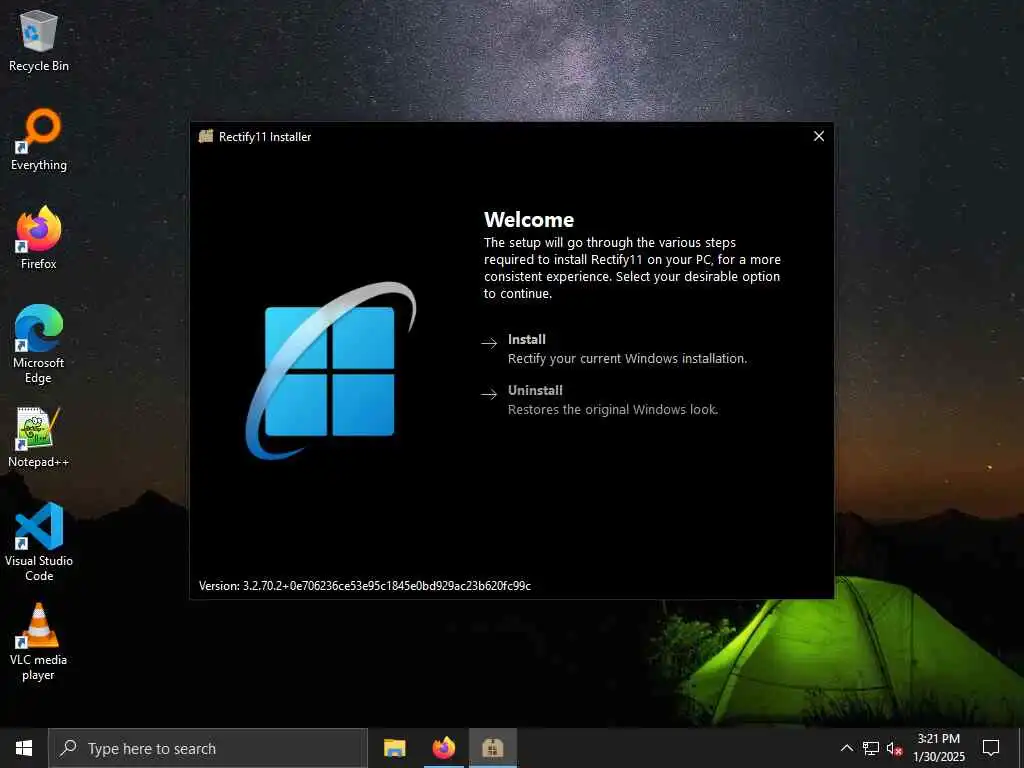Click the version string at bottom of installer
Image resolution: width=1024 pixels, height=768 pixels.
click(364, 586)
